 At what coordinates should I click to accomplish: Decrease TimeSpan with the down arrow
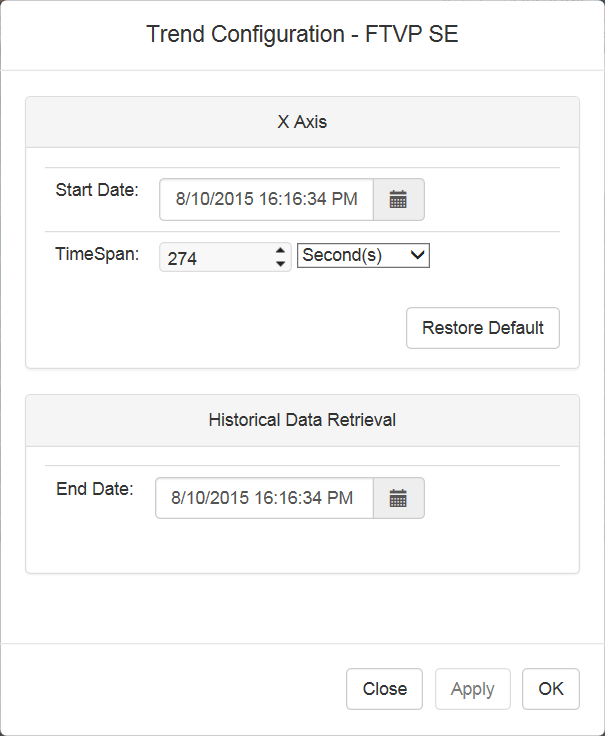click(x=281, y=263)
